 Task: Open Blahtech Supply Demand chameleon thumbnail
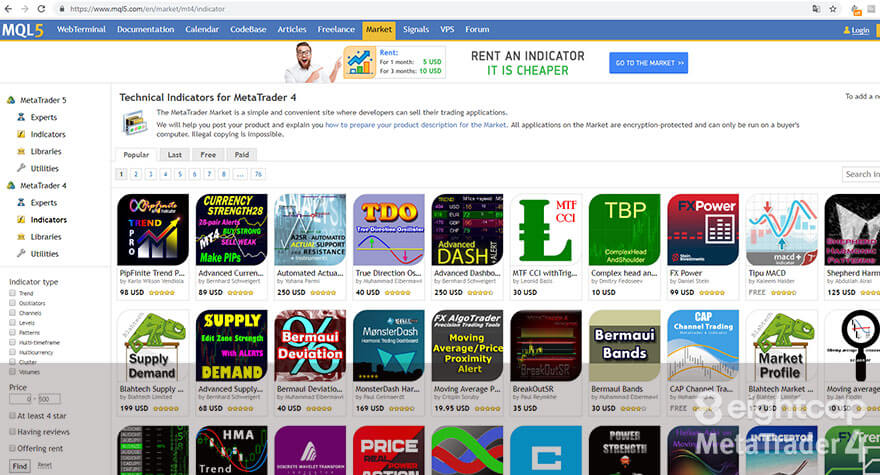click(x=153, y=345)
